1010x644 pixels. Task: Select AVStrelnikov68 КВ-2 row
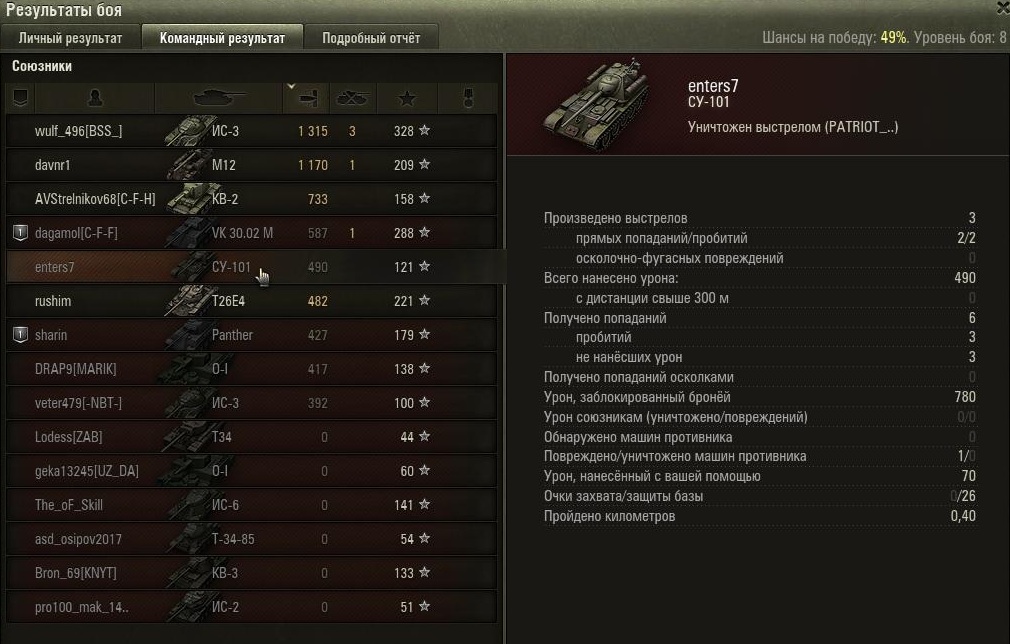[x=251, y=199]
